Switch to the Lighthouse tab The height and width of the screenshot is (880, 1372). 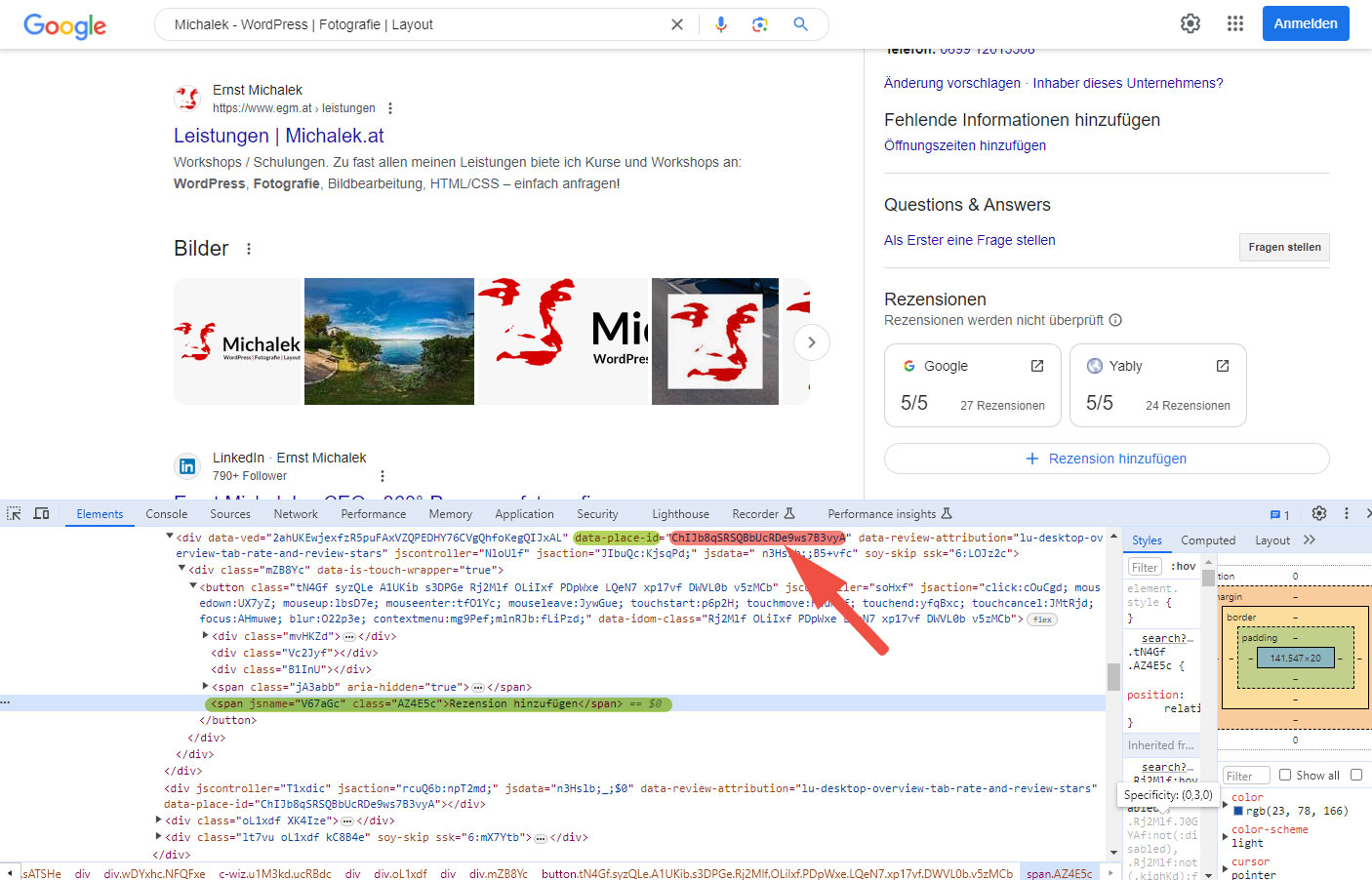pos(681,514)
